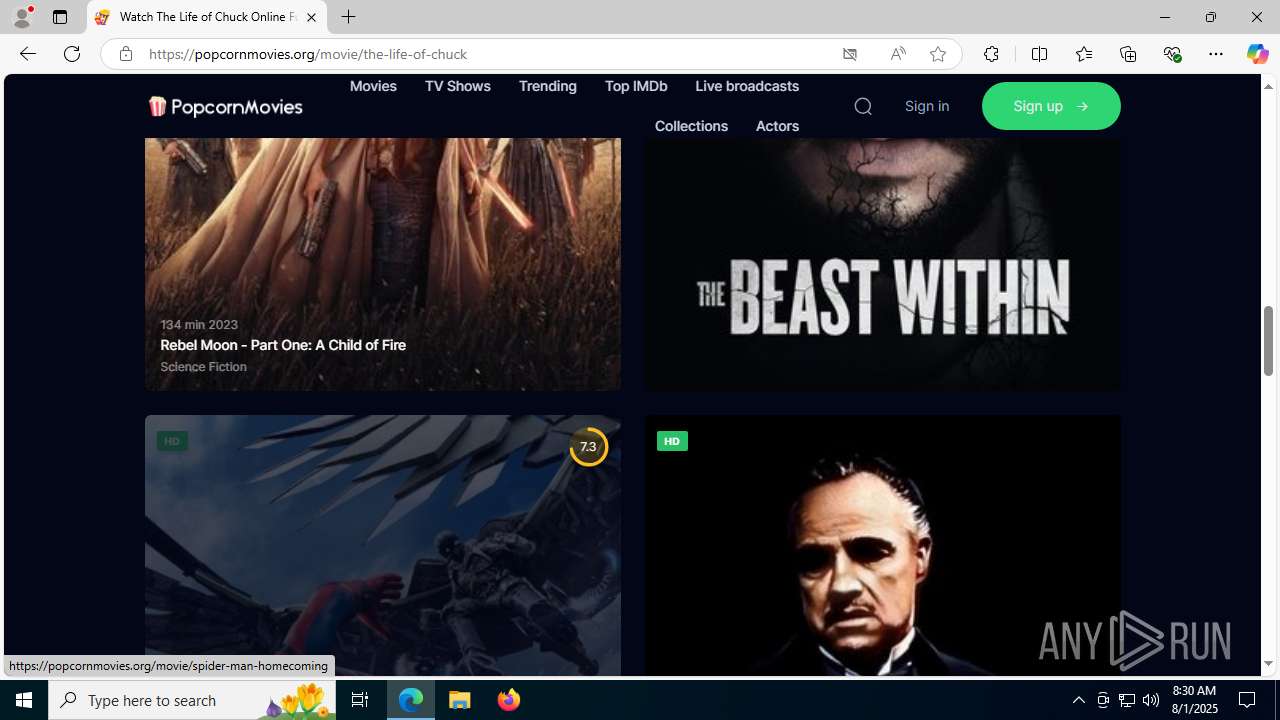Open Read aloud icon in address bar
Viewport: 1280px width, 720px height.
pyautogui.click(x=898, y=54)
